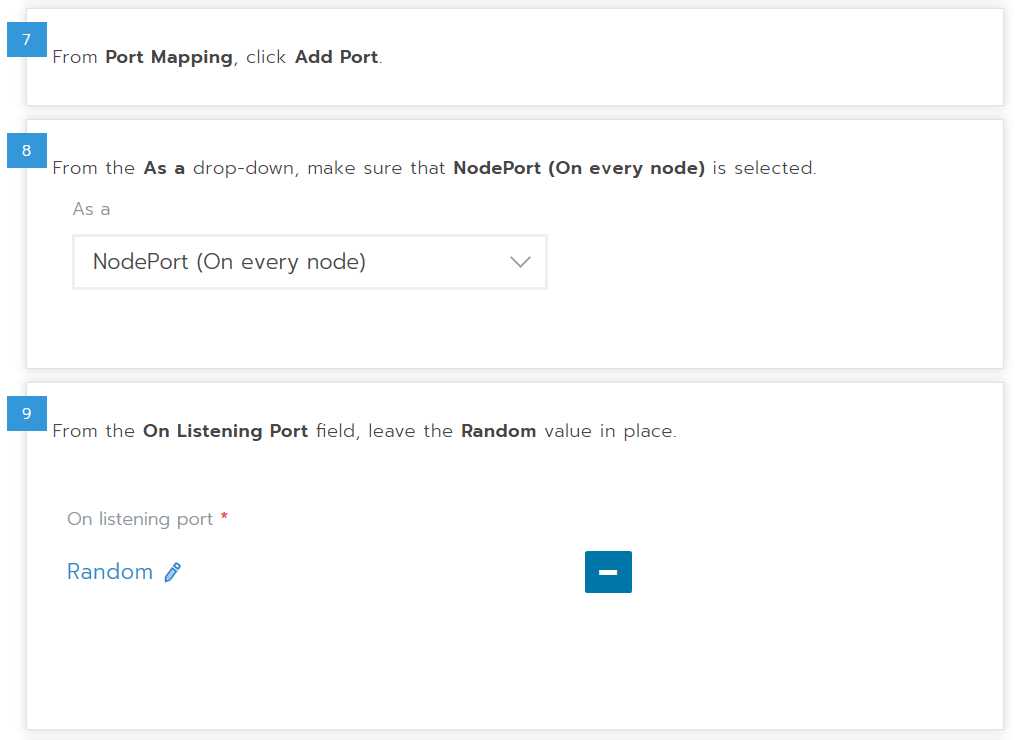
Task: Click the 'As a' field label
Action: [x=91, y=209]
